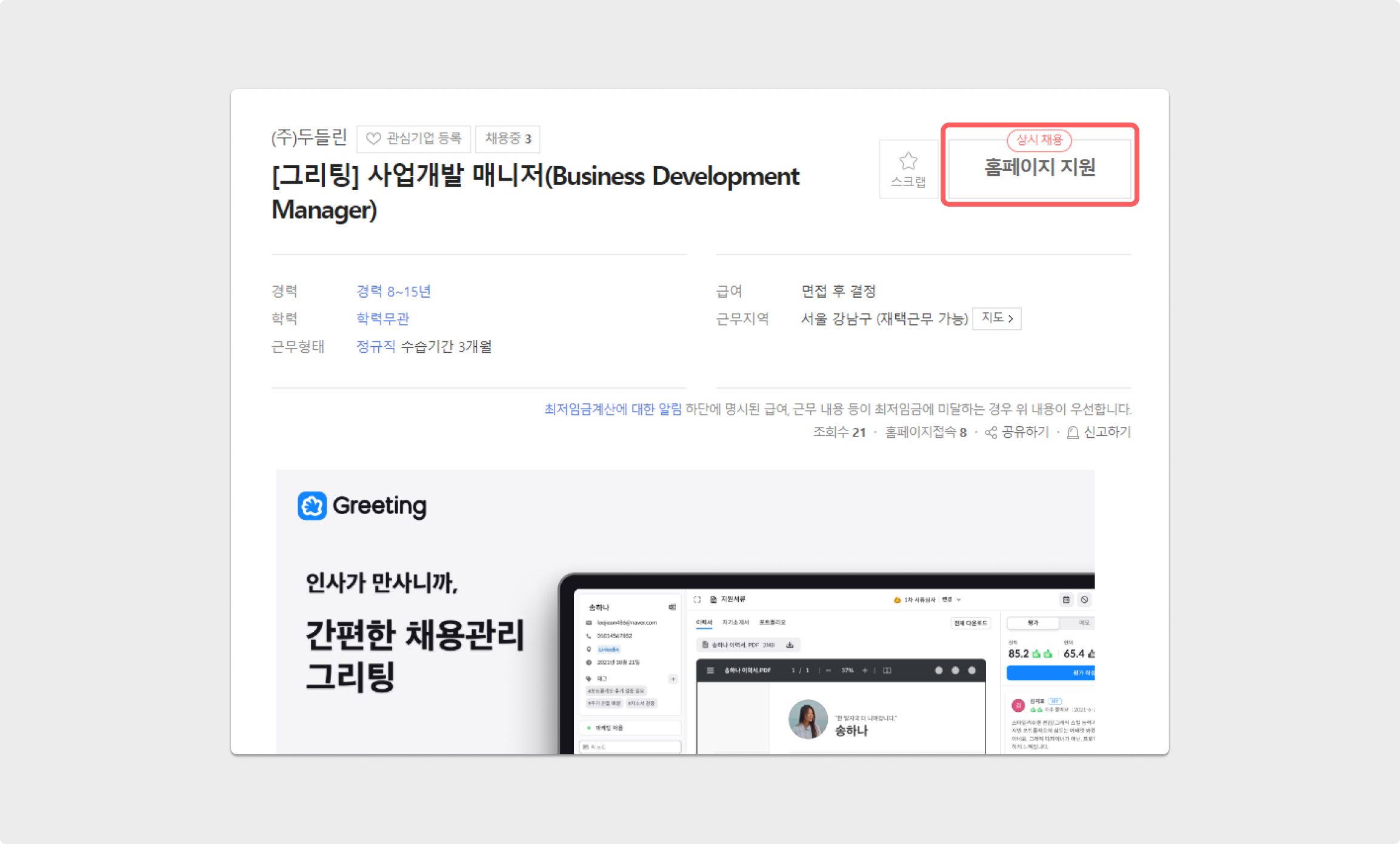Click the download icon beside 송하나 이력서 PDF
The width and height of the screenshot is (1400, 844).
click(x=790, y=645)
